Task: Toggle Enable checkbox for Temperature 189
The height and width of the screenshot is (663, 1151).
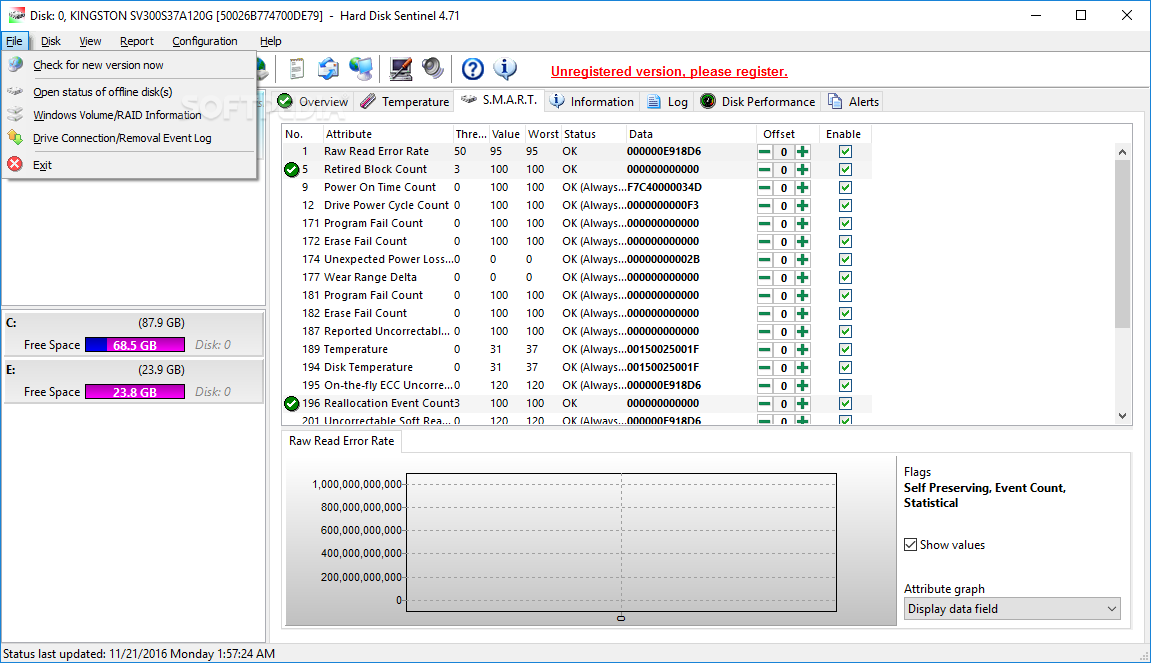Action: pyautogui.click(x=846, y=349)
